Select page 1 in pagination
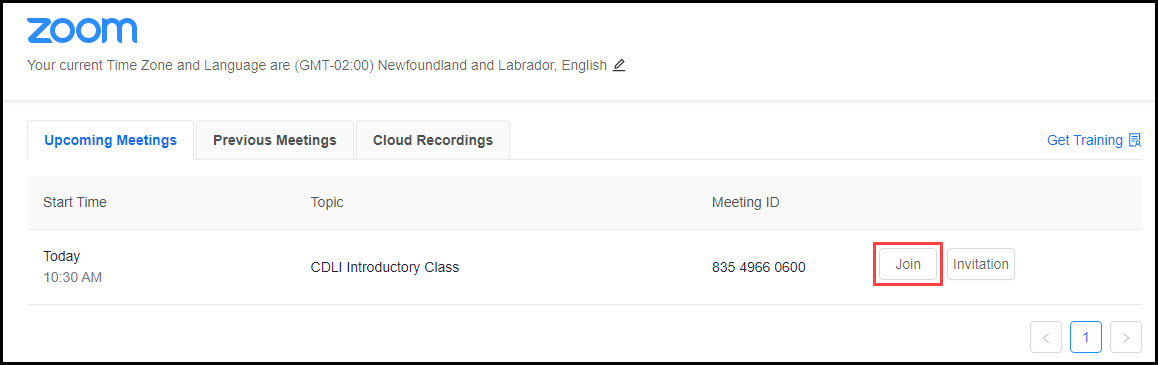This screenshot has width=1158, height=365. 1086,338
